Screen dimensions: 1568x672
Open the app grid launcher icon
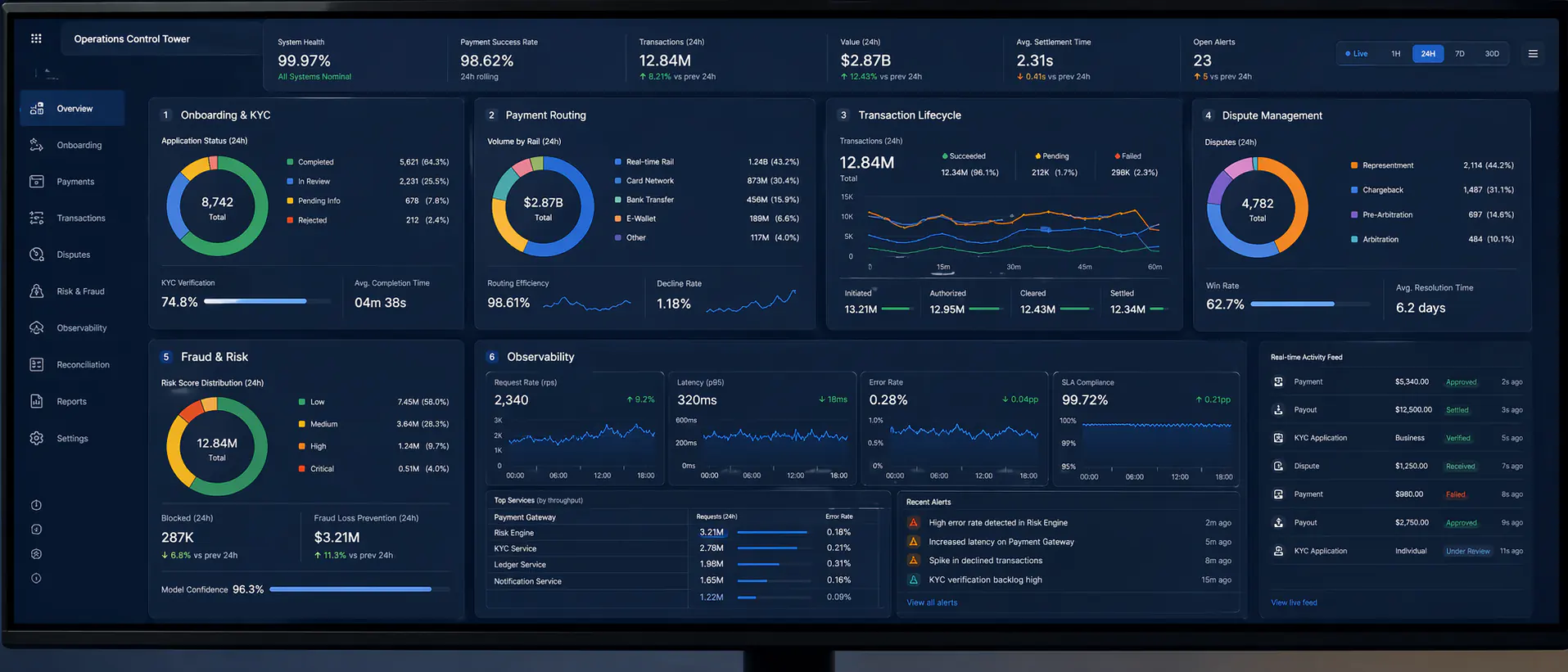pos(36,38)
